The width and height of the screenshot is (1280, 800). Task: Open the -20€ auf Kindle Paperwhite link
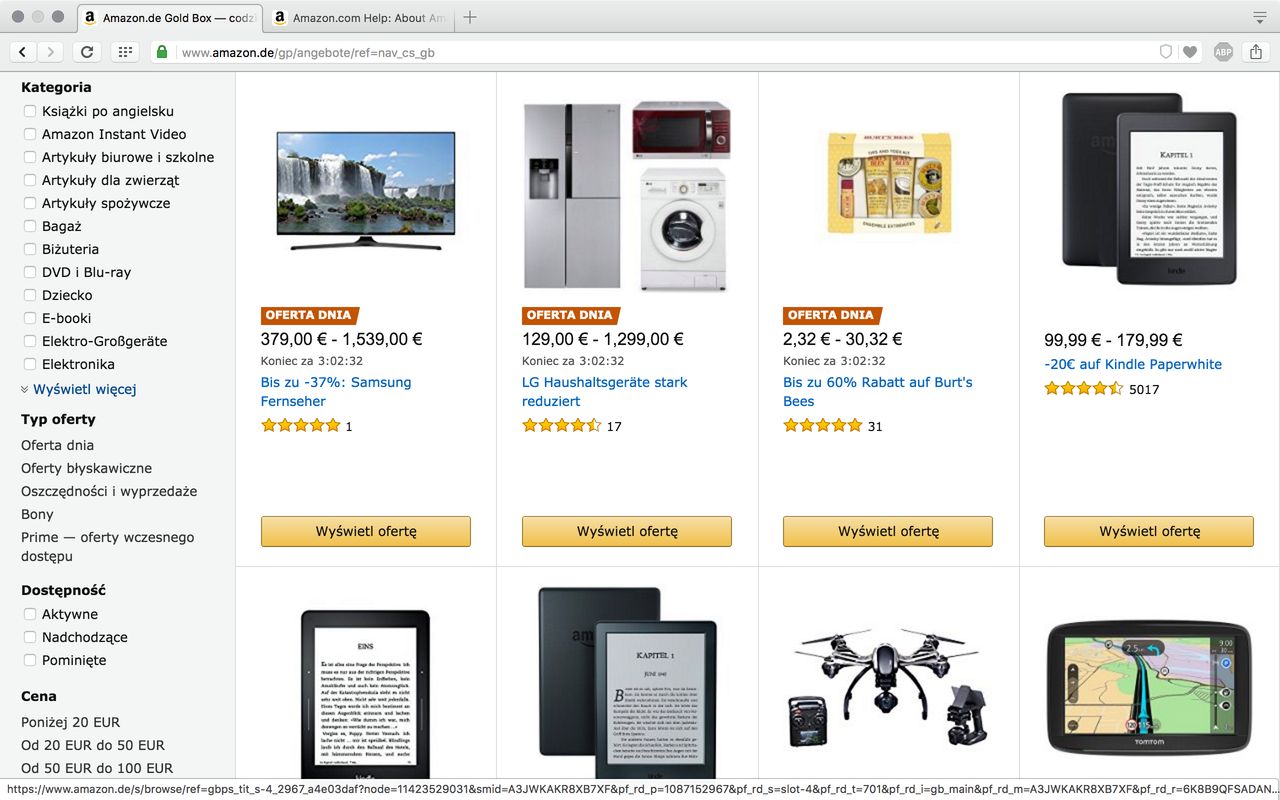[x=1133, y=364]
